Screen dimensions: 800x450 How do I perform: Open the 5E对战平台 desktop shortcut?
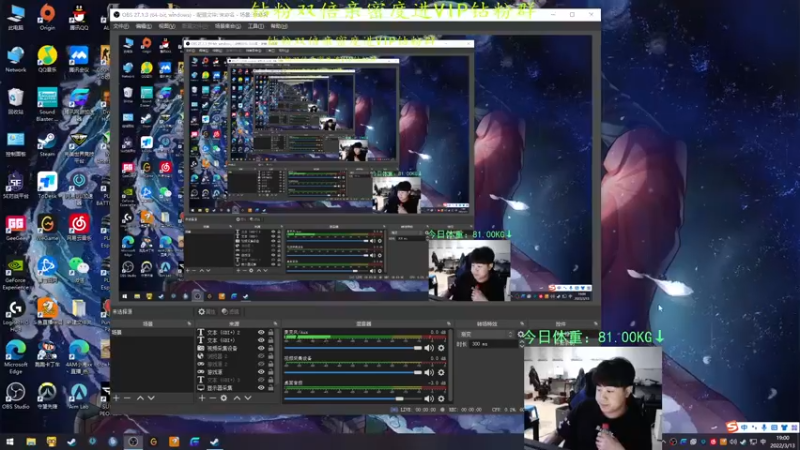(x=15, y=185)
